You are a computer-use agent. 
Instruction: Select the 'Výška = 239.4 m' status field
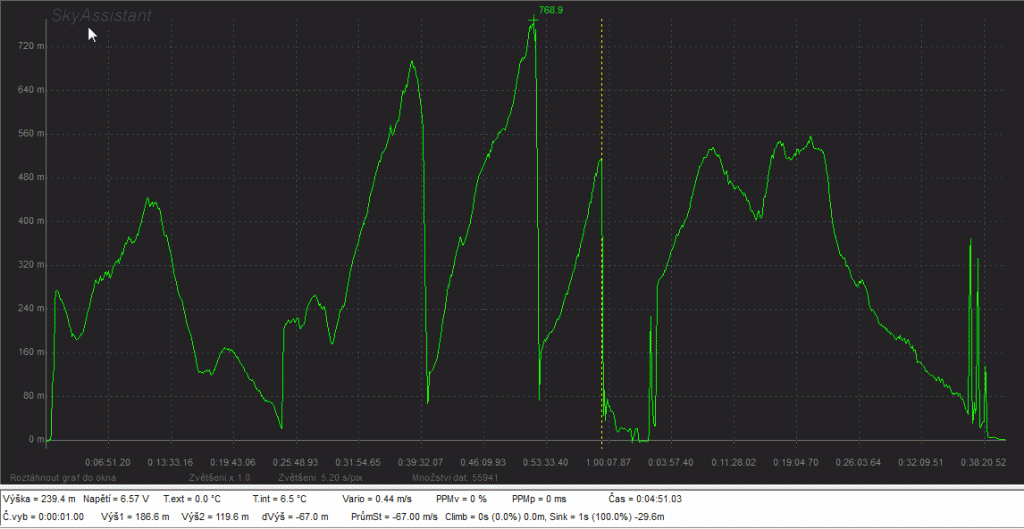click(40, 498)
